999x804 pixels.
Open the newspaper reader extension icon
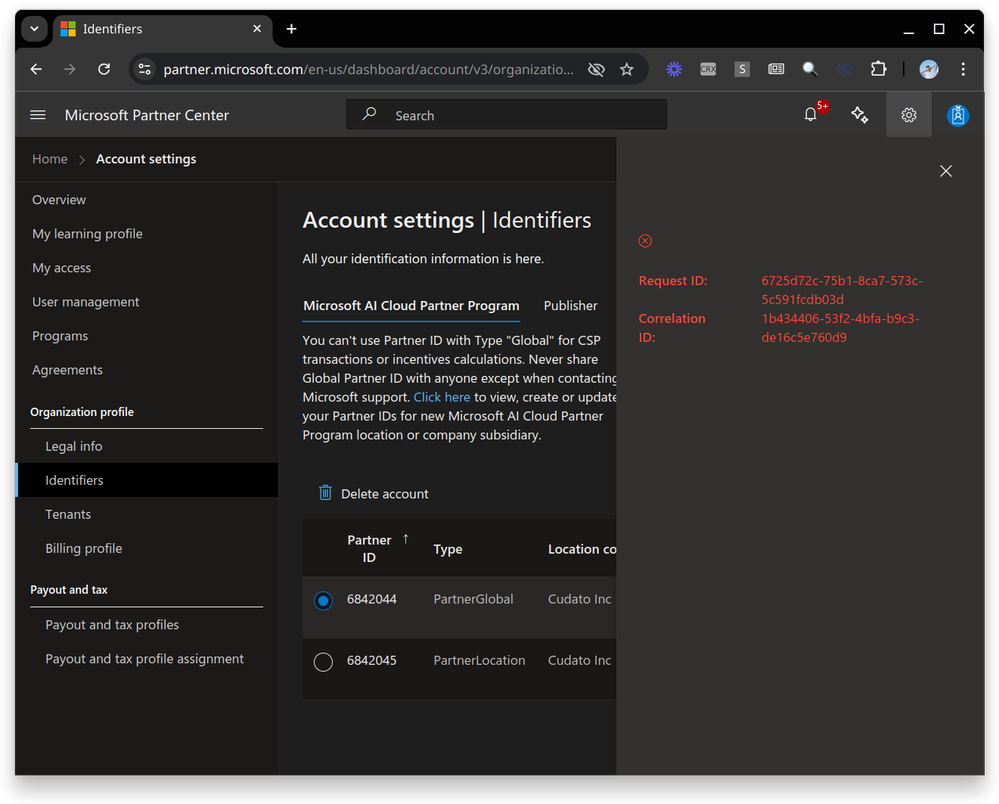(776, 69)
